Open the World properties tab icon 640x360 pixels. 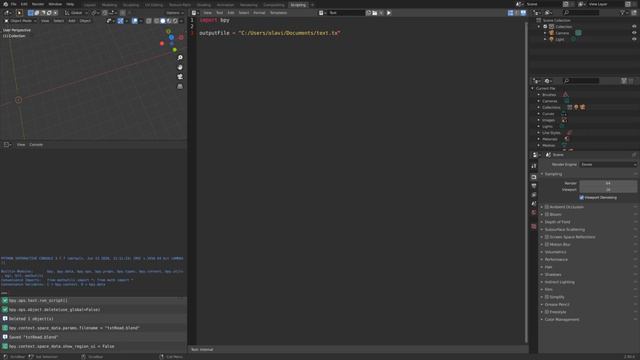coord(534,213)
